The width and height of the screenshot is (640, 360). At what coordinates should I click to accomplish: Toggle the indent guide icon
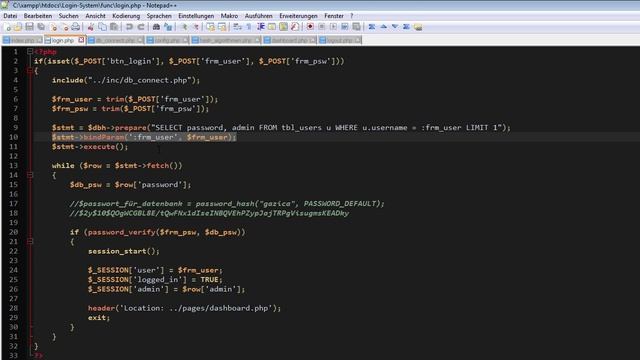tap(260, 27)
